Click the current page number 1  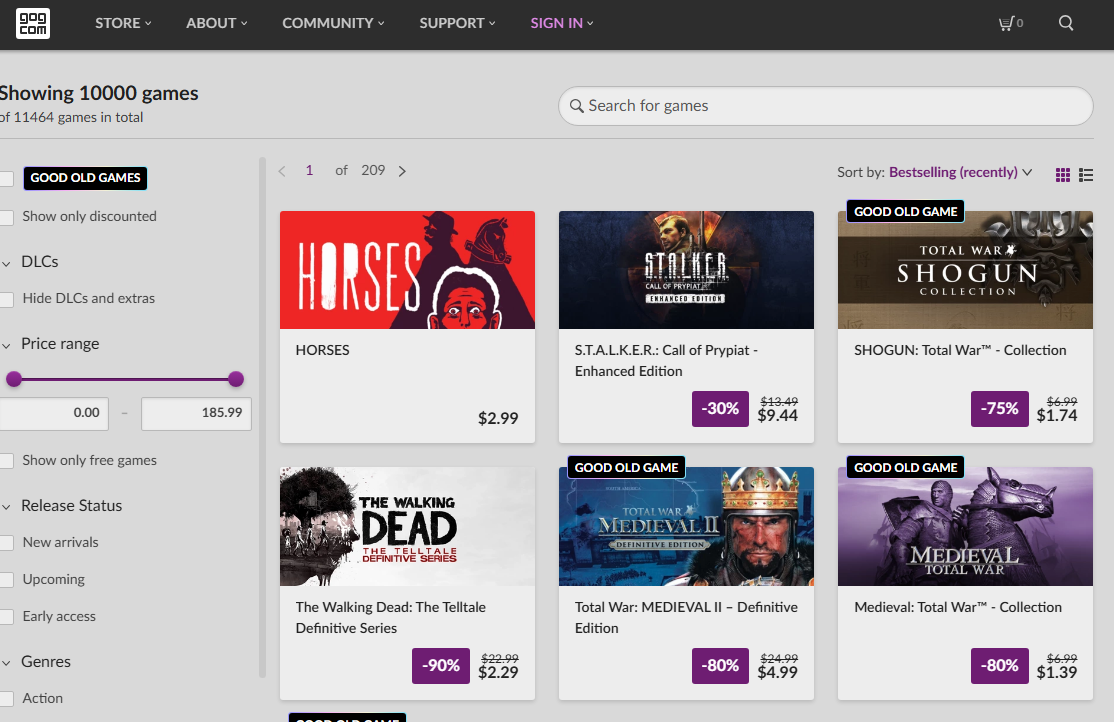(309, 171)
